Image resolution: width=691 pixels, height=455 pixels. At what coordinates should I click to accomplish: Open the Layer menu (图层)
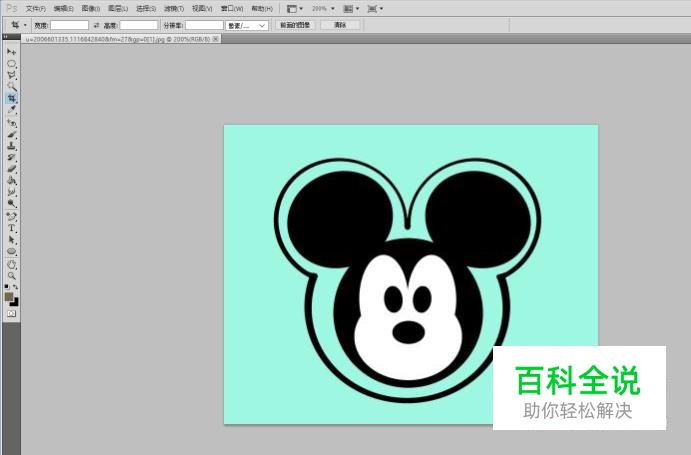(118, 8)
